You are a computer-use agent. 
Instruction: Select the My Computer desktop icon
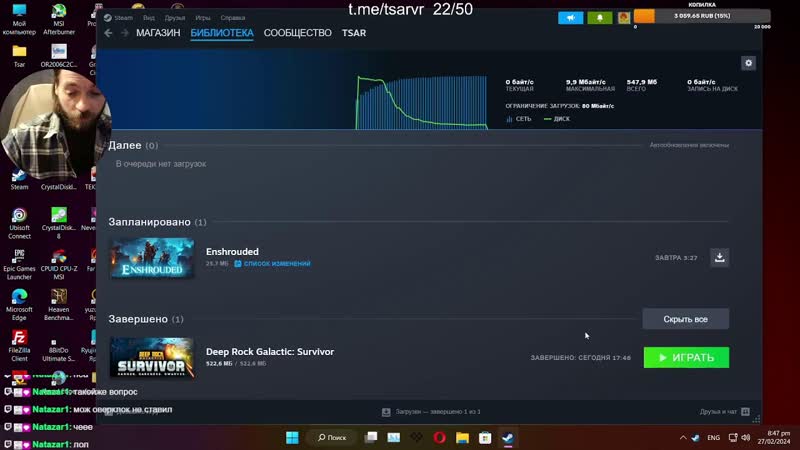19,19
